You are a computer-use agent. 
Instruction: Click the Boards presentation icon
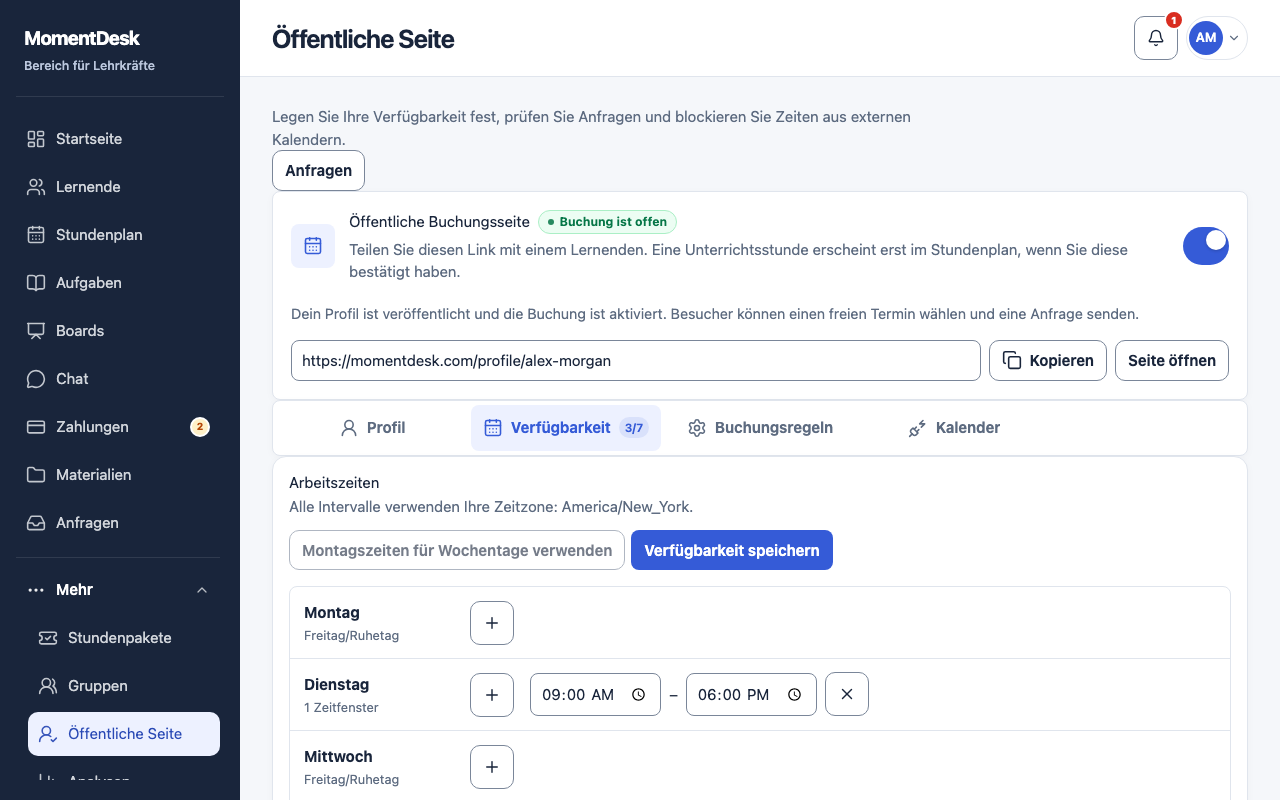[36, 331]
